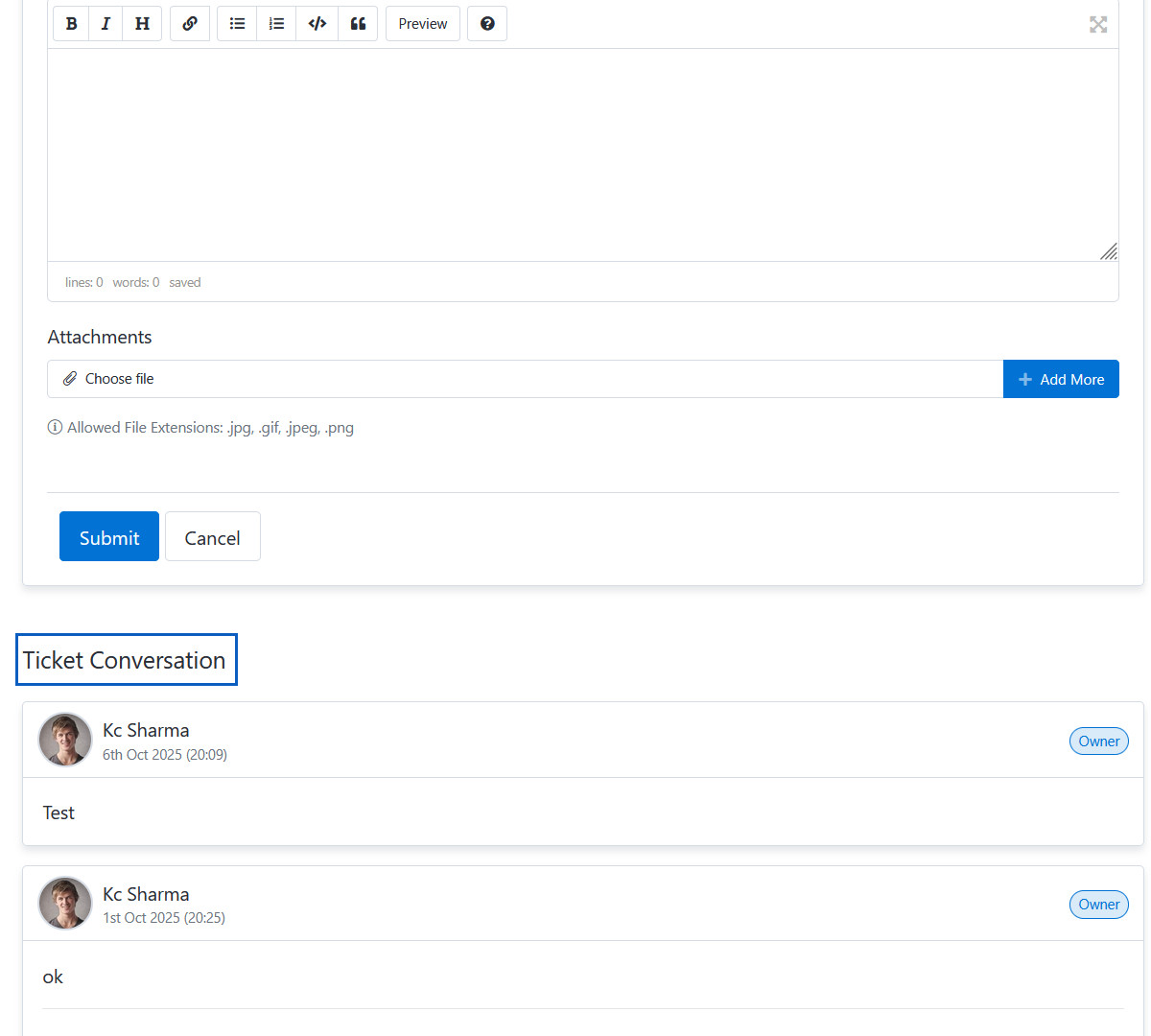The width and height of the screenshot is (1151, 1036).
Task: Apply italic formatting in editor
Action: click(x=106, y=24)
